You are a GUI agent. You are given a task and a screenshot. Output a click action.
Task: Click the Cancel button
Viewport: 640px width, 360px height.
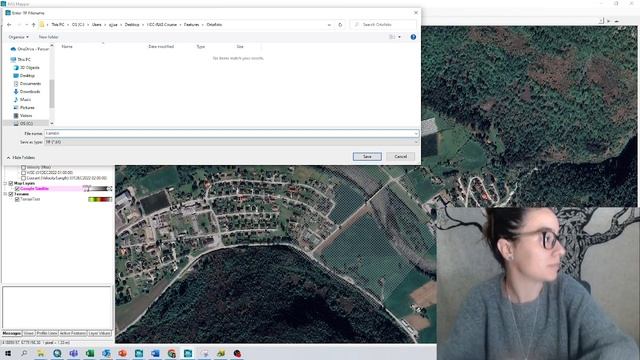(400, 157)
